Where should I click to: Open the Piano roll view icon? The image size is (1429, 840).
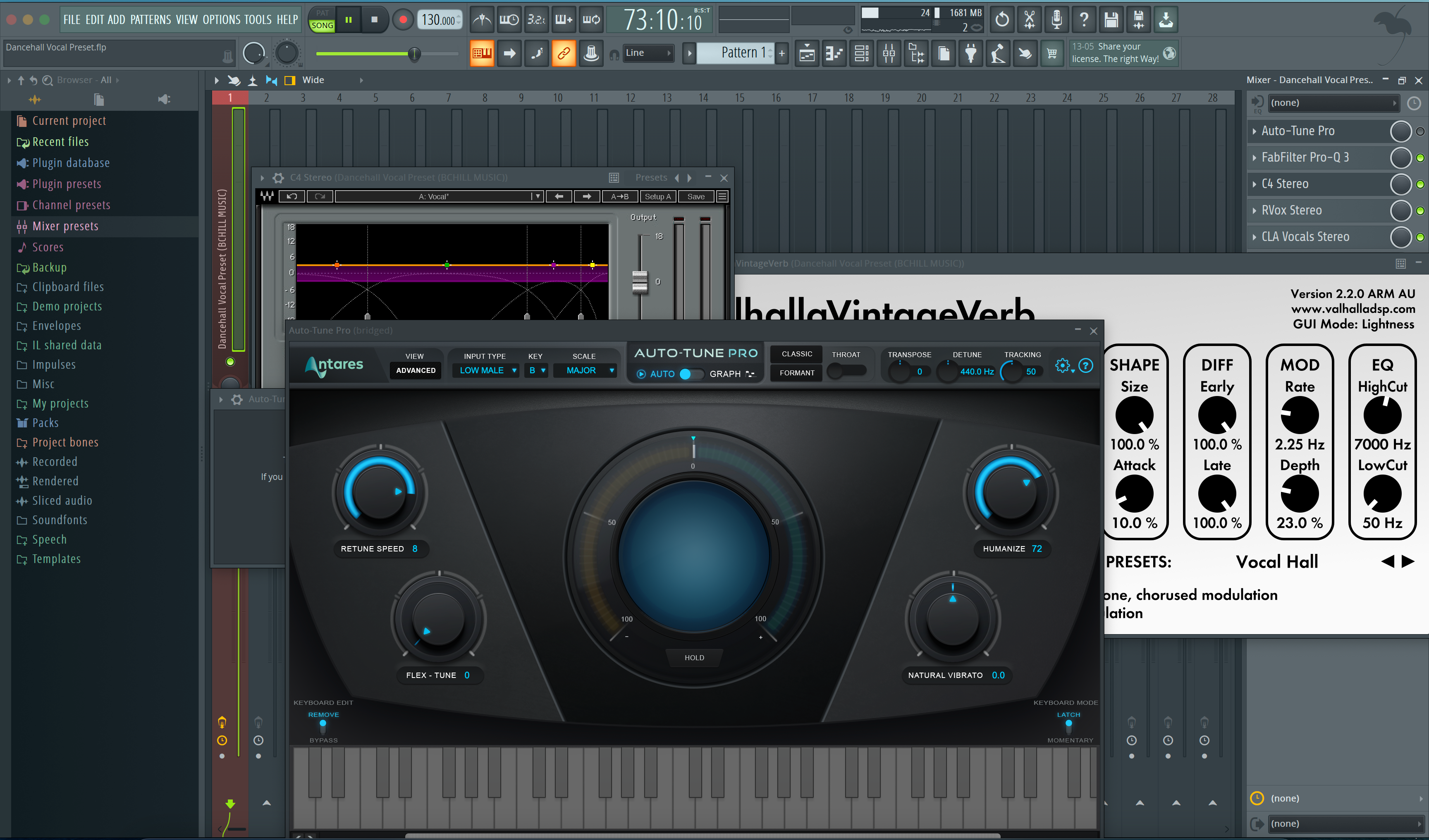point(834,54)
